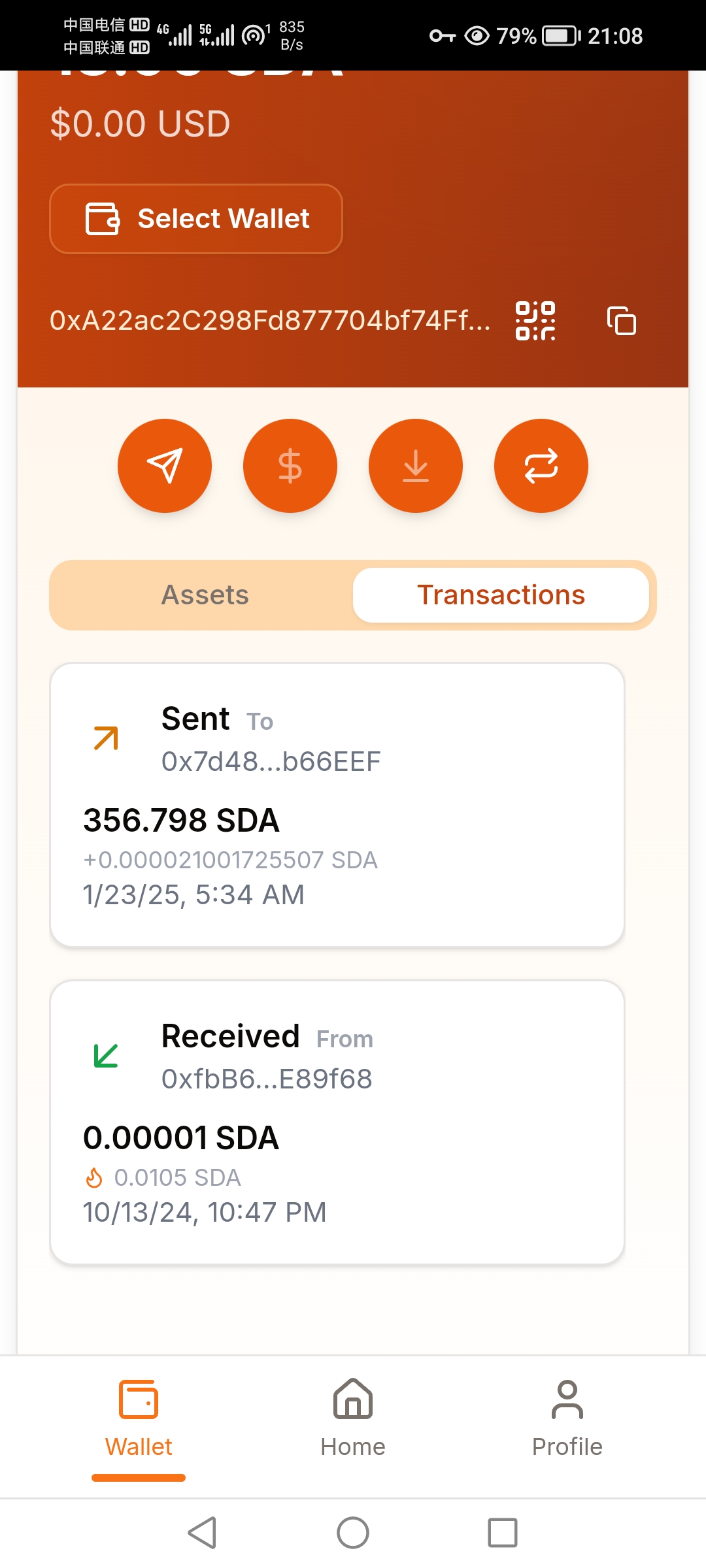Image resolution: width=706 pixels, height=1568 pixels.
Task: Tap sender address 0xfbB6...E89f68
Action: coord(267,1079)
